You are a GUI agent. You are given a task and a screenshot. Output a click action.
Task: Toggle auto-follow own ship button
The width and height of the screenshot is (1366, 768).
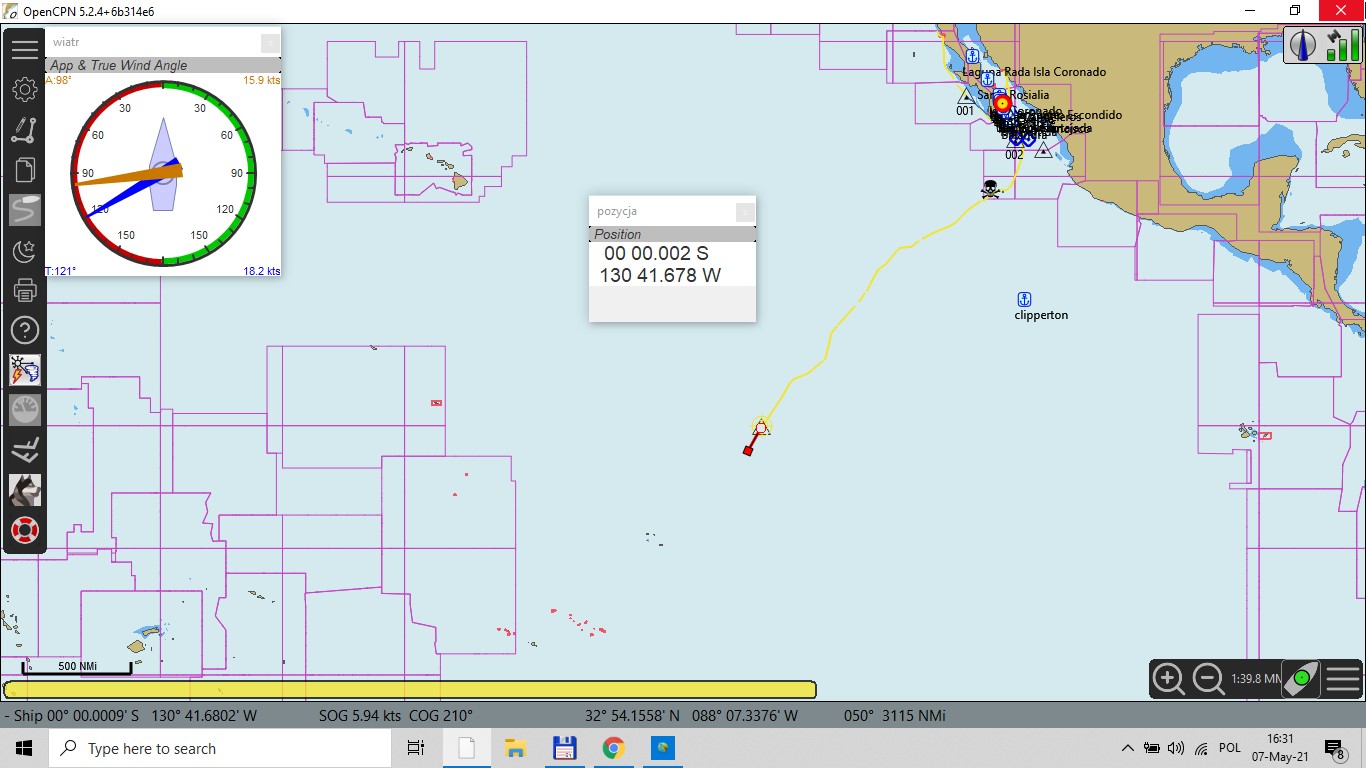1301,679
